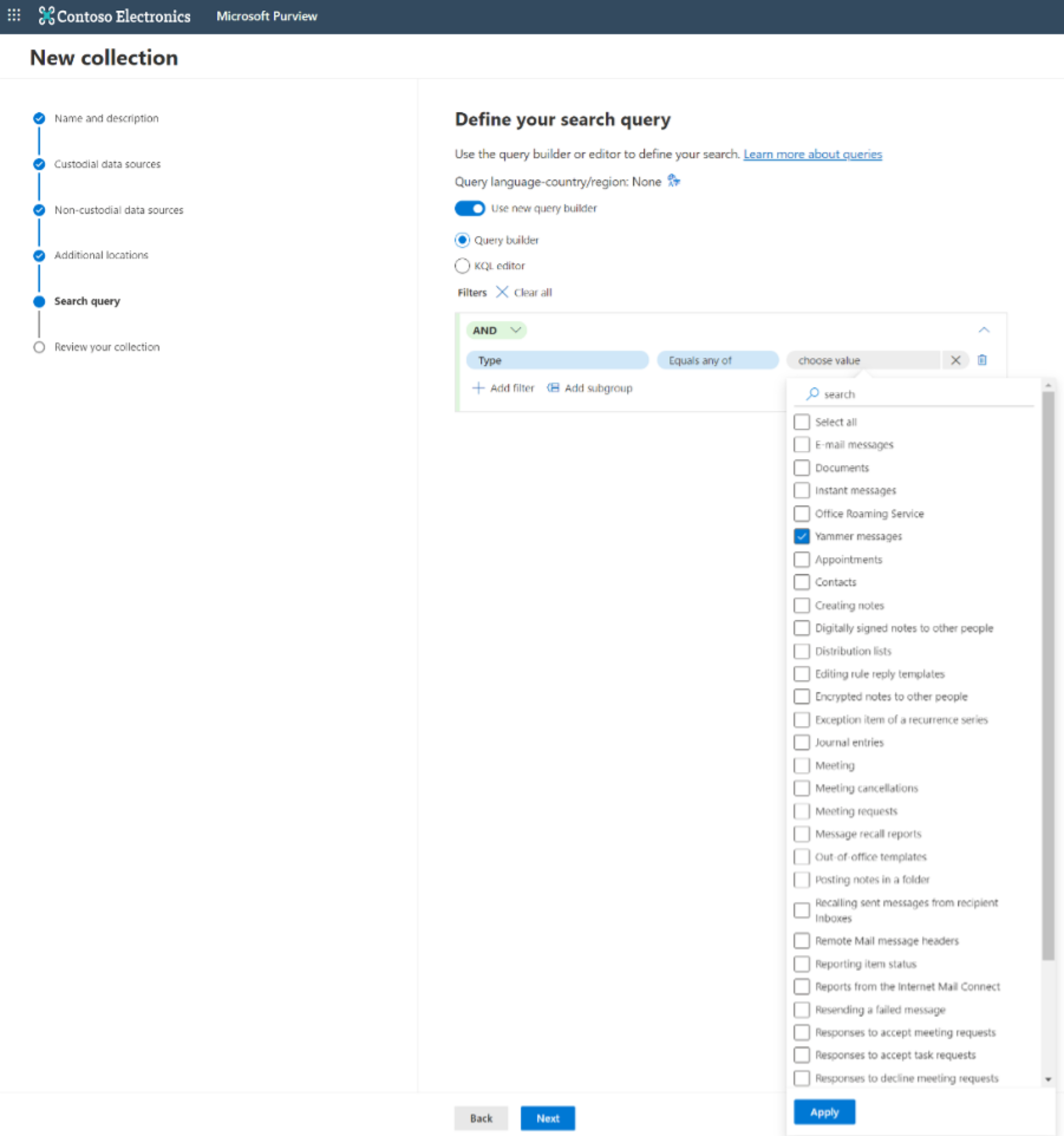Select the KQL editor radio button

(x=463, y=265)
